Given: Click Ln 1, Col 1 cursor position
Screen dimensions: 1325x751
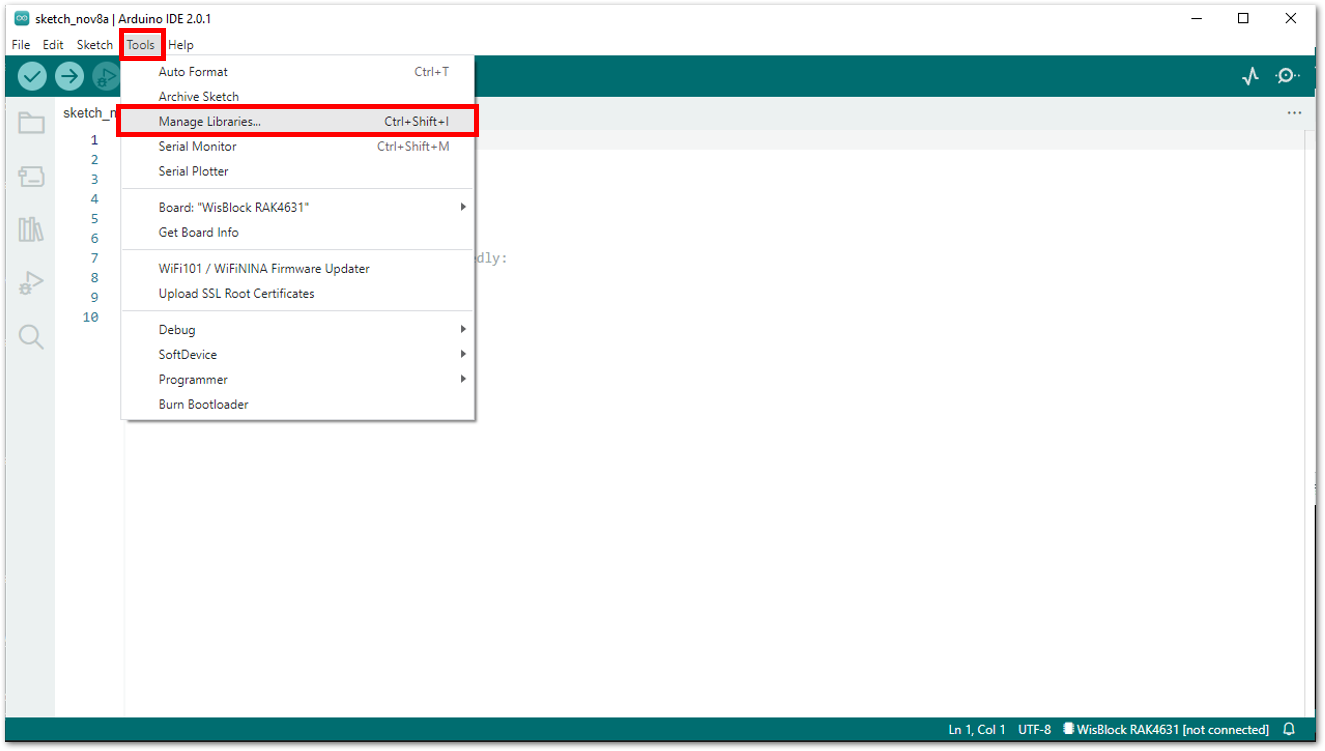Looking at the screenshot, I should [977, 729].
